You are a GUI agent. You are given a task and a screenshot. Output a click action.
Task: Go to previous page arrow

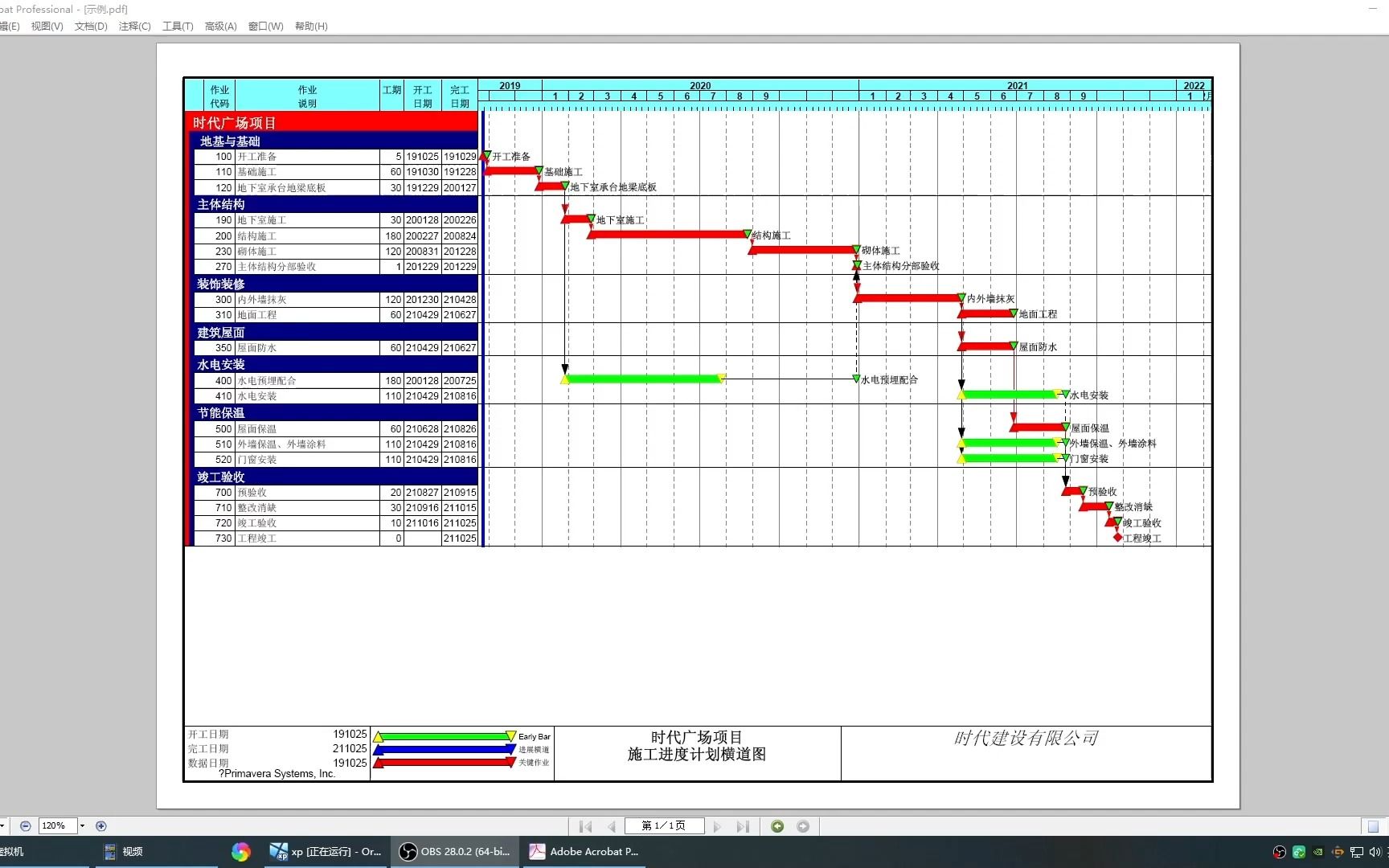tap(612, 826)
